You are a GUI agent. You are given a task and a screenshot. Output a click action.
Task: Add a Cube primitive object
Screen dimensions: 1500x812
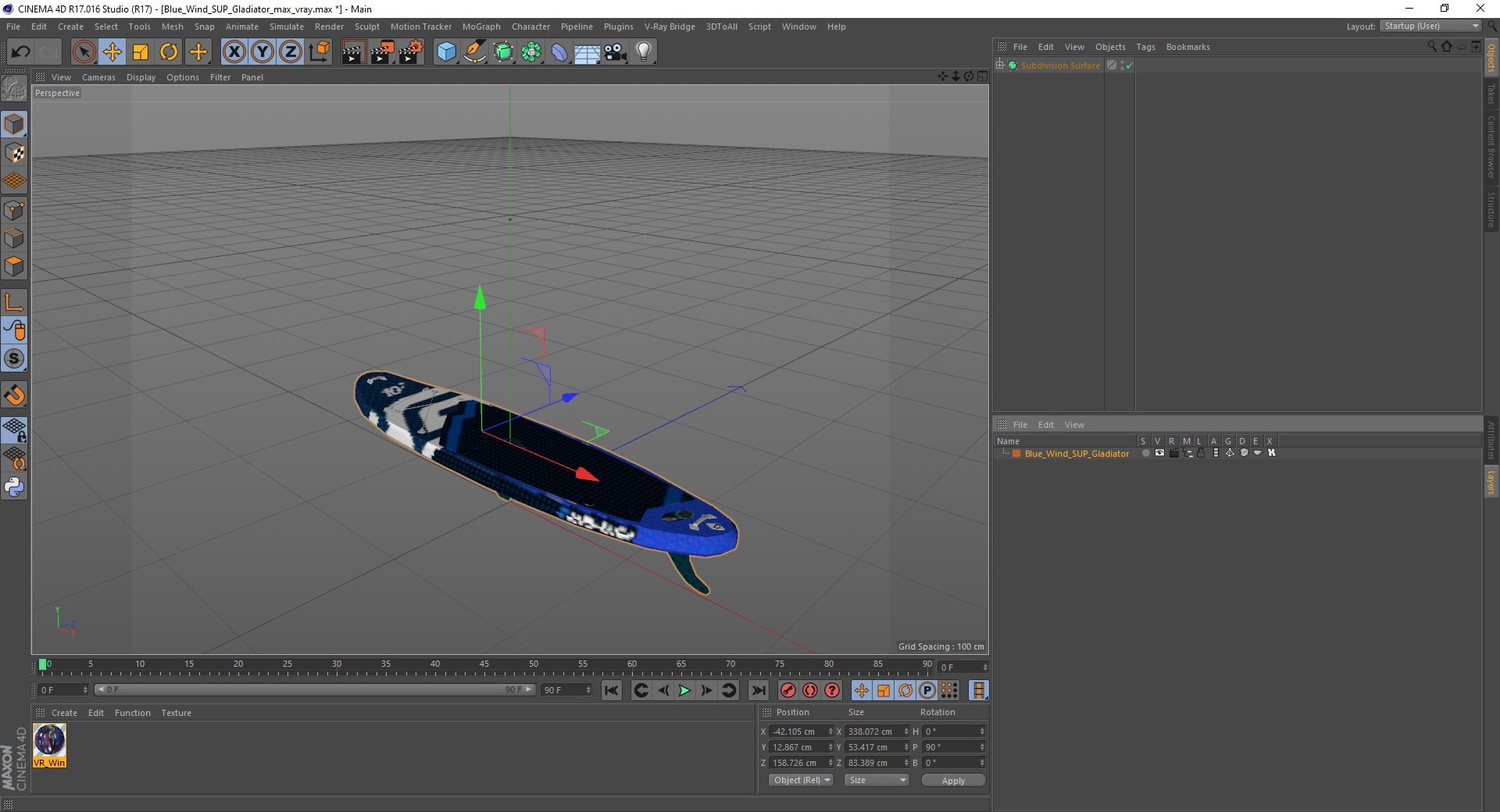[446, 52]
